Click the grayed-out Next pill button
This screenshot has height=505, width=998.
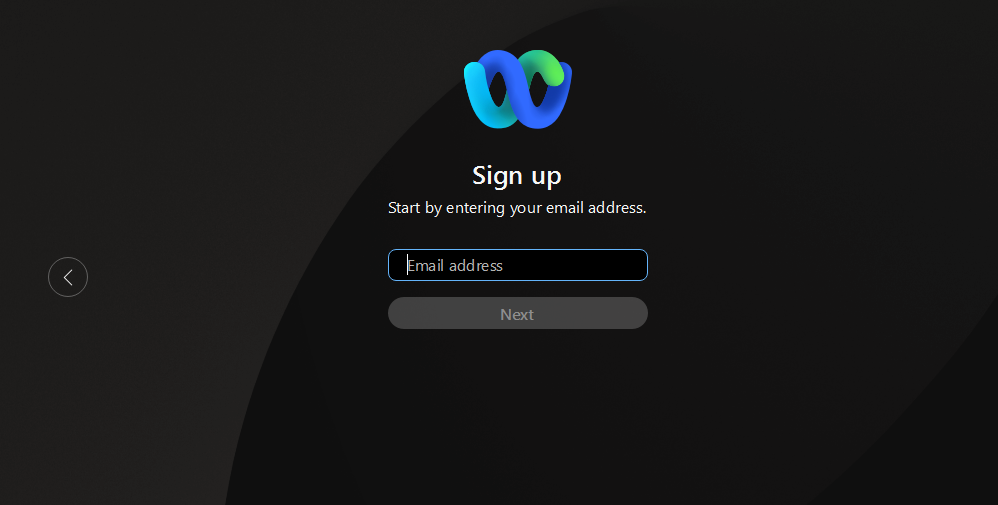(518, 313)
